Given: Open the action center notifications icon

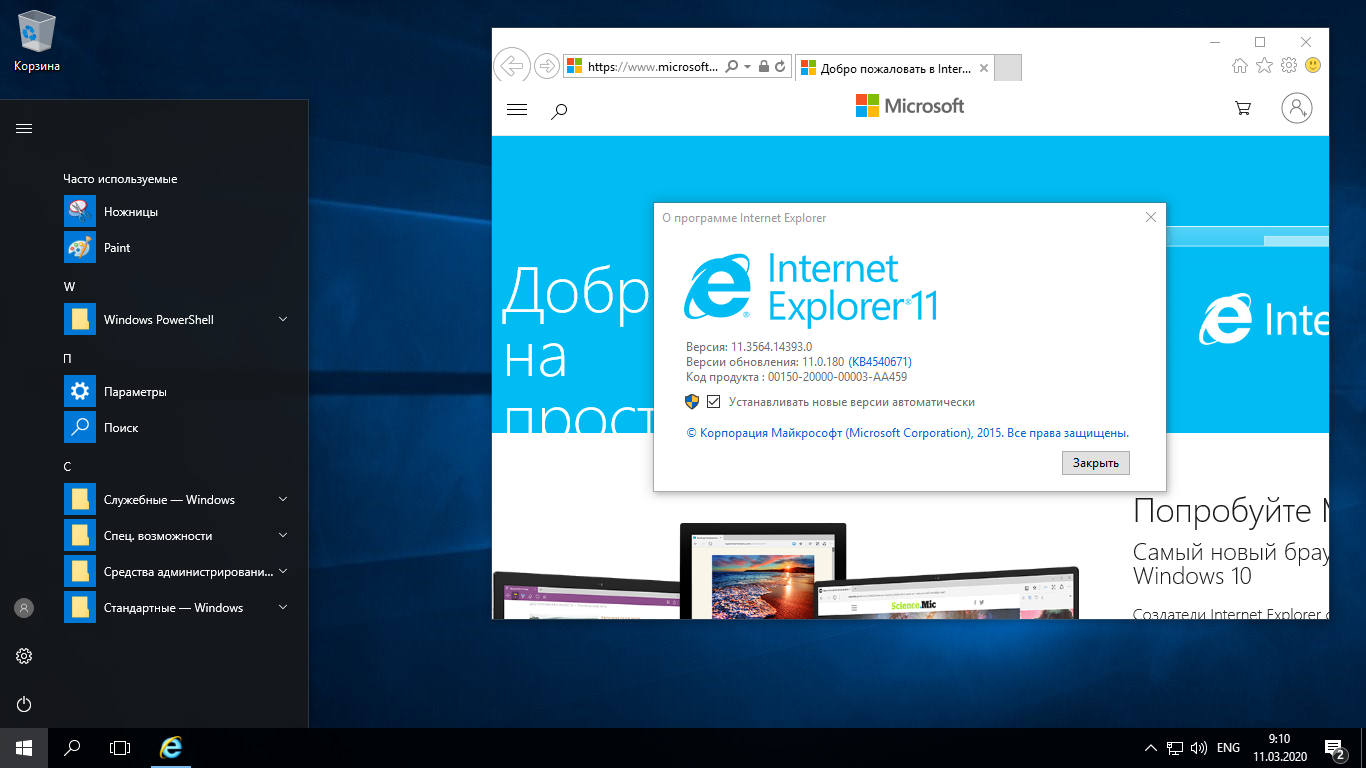Looking at the screenshot, I should (x=1335, y=748).
